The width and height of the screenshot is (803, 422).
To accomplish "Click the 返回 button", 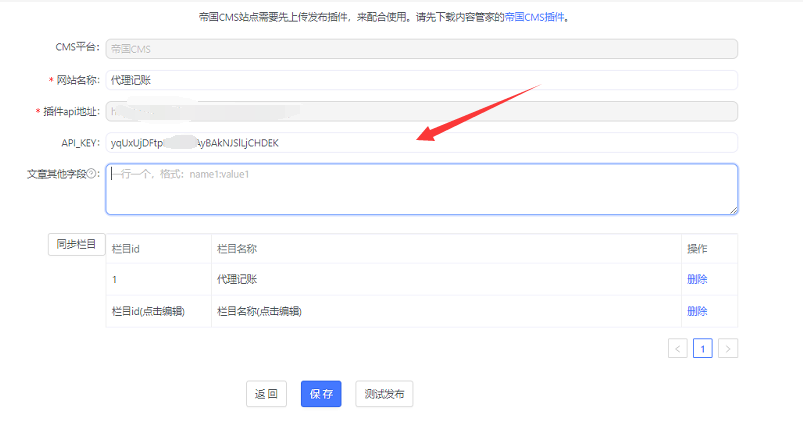I will point(266,394).
